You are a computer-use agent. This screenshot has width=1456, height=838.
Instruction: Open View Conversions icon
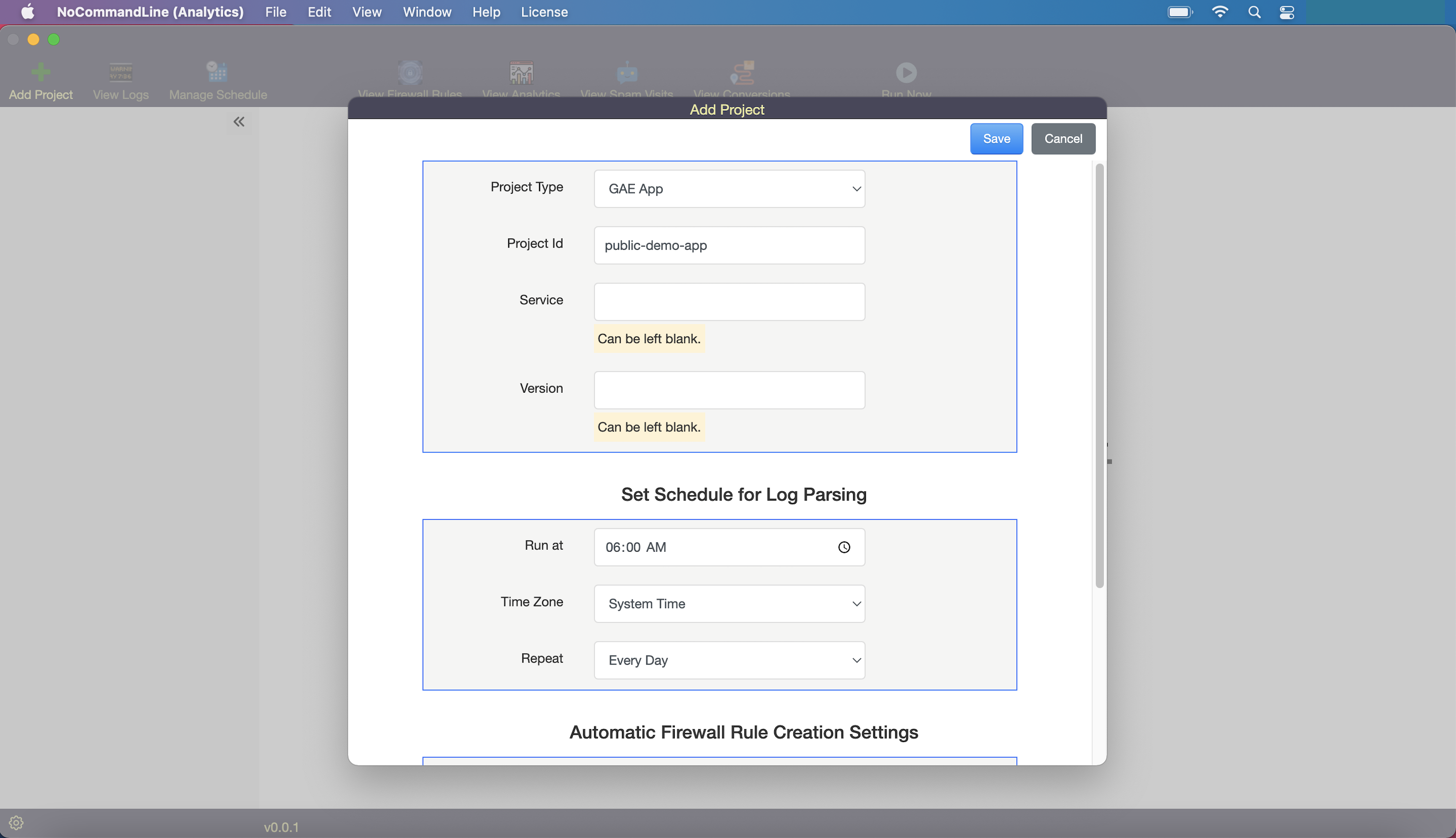[x=742, y=72]
